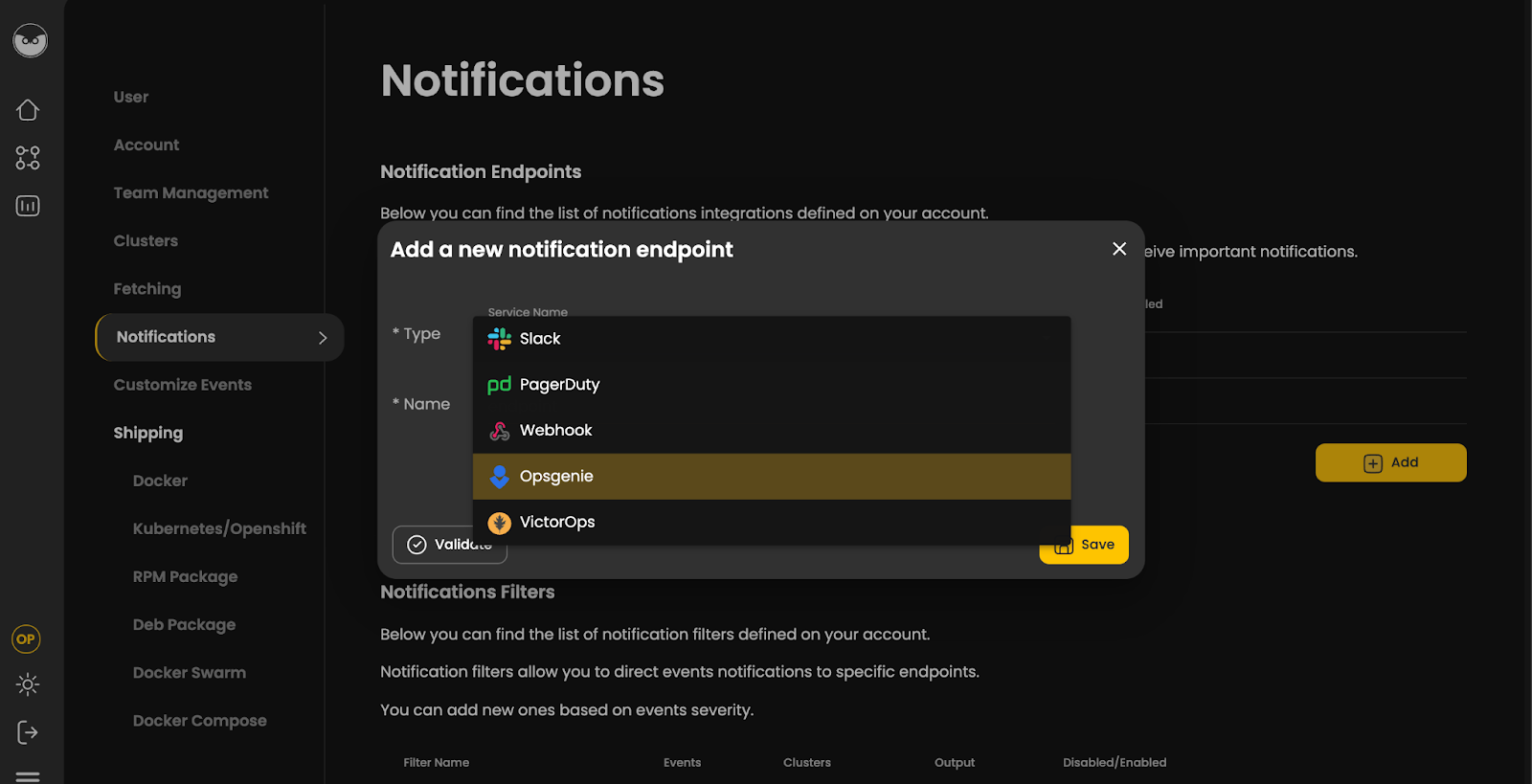This screenshot has width=1532, height=784.
Task: Choose Webhook from the type list
Action: pyautogui.click(x=772, y=431)
